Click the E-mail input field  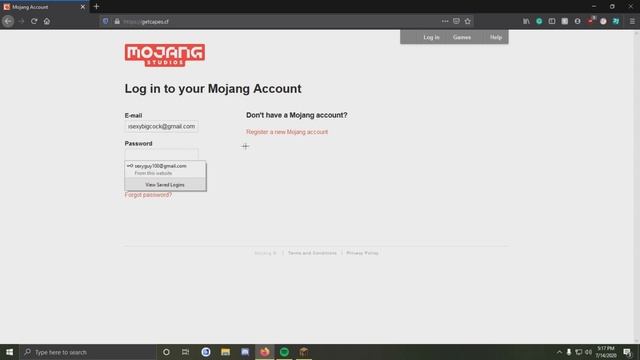pos(162,127)
